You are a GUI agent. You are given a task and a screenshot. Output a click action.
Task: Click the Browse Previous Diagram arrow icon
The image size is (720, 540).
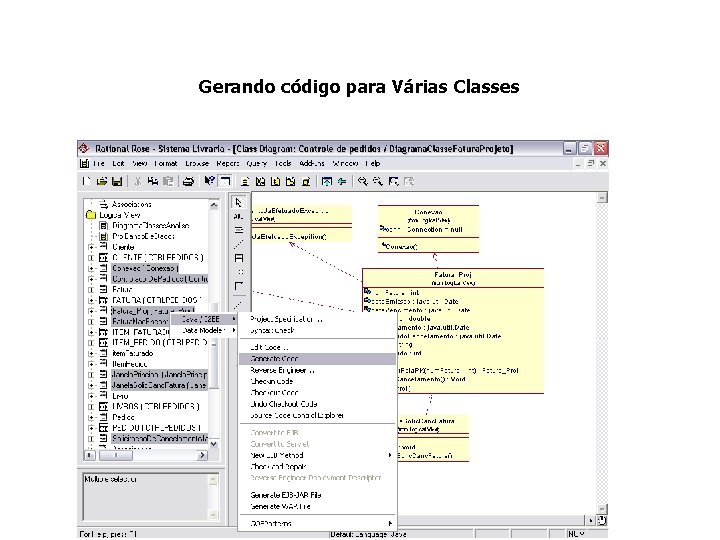point(342,182)
